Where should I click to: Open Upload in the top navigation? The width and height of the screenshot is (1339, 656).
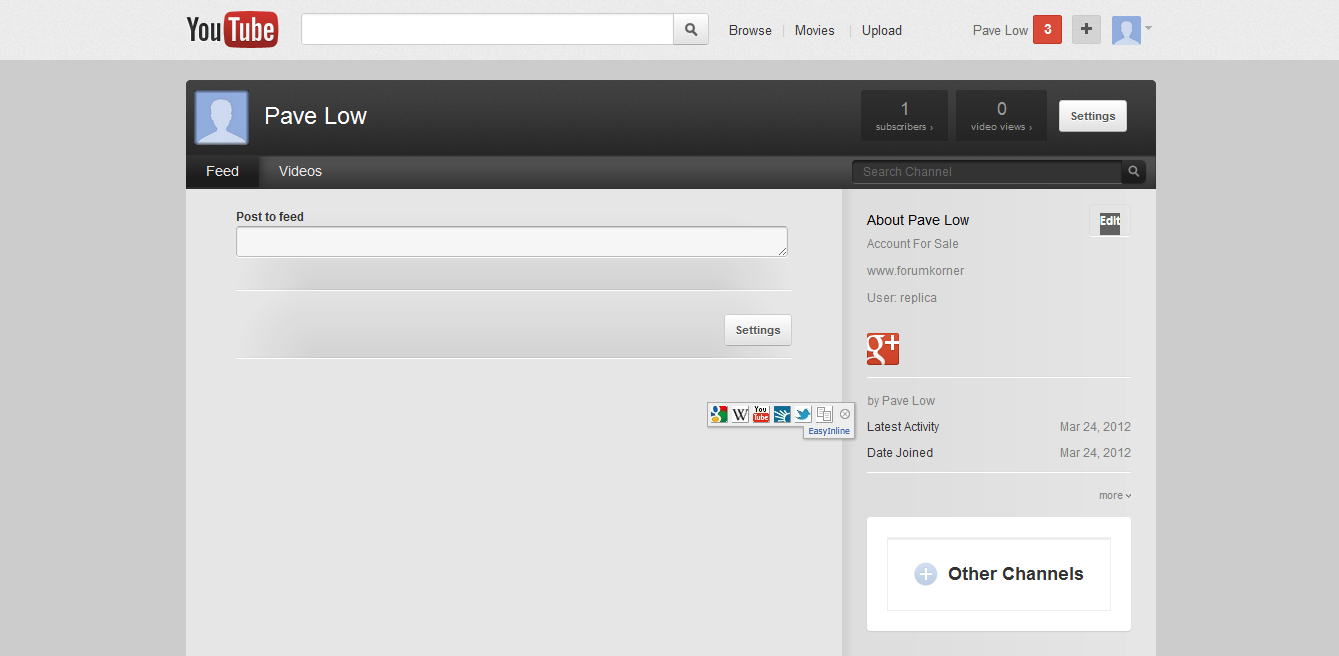click(882, 31)
